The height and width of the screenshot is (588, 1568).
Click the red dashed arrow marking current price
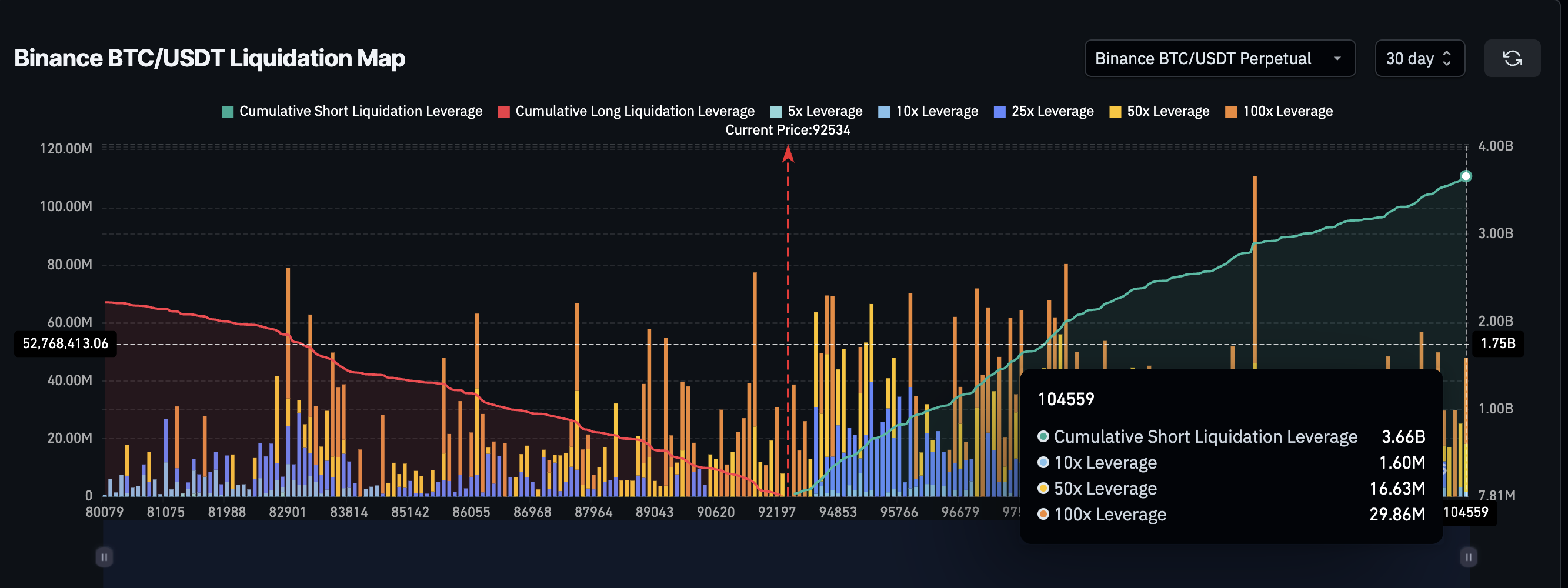(x=789, y=158)
